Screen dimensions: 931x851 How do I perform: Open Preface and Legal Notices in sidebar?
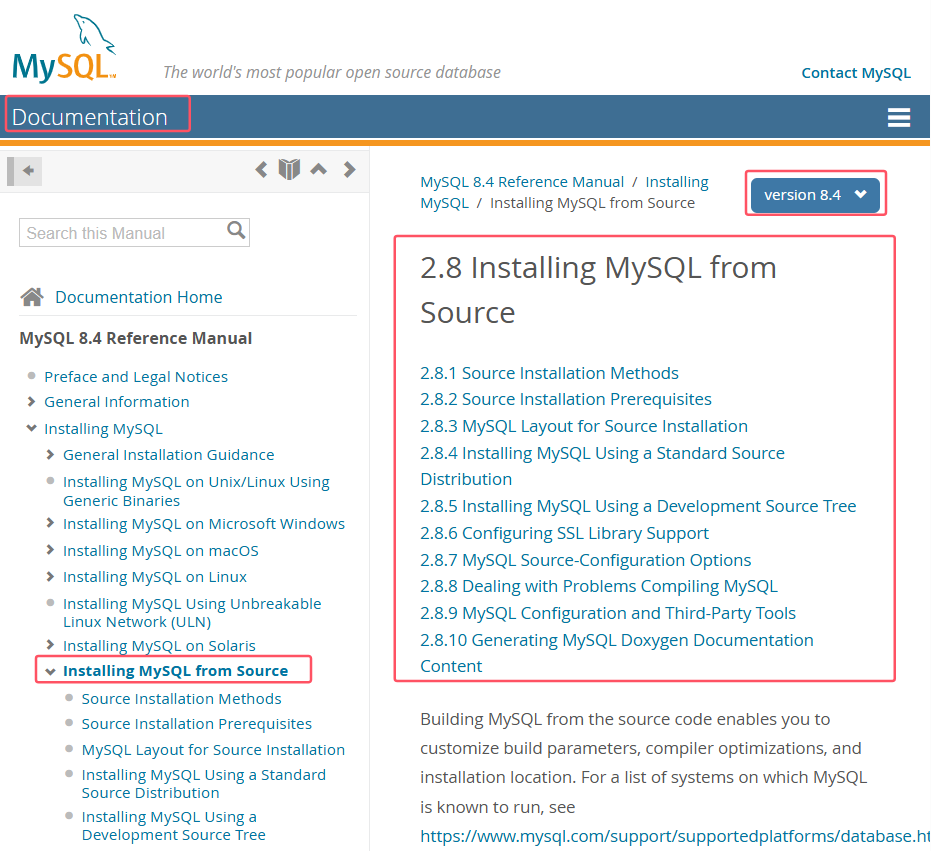click(136, 377)
